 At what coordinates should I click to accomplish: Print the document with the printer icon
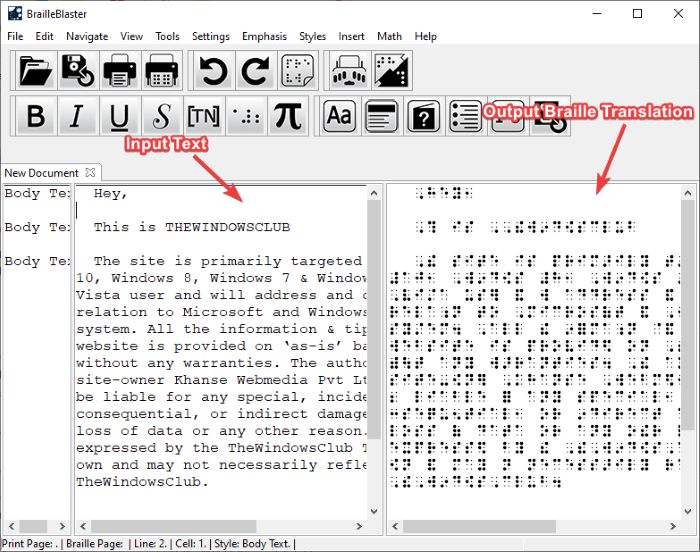click(120, 71)
